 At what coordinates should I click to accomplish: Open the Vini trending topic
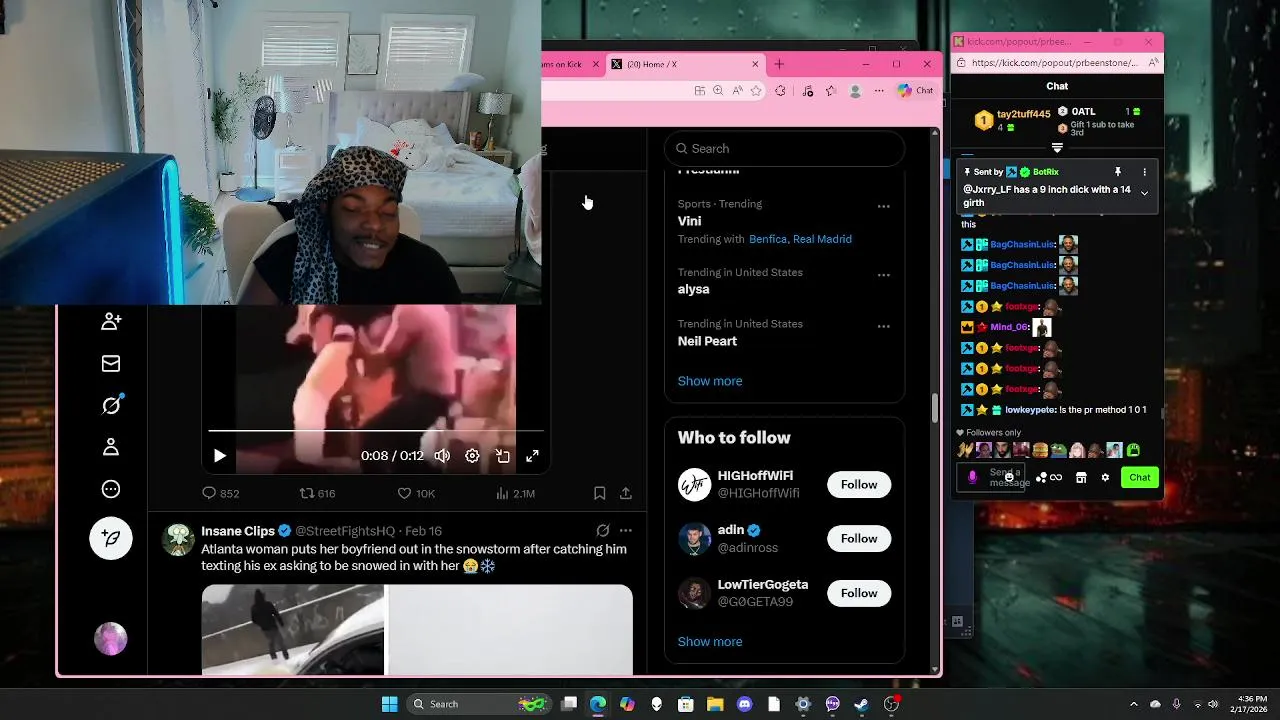coord(689,221)
